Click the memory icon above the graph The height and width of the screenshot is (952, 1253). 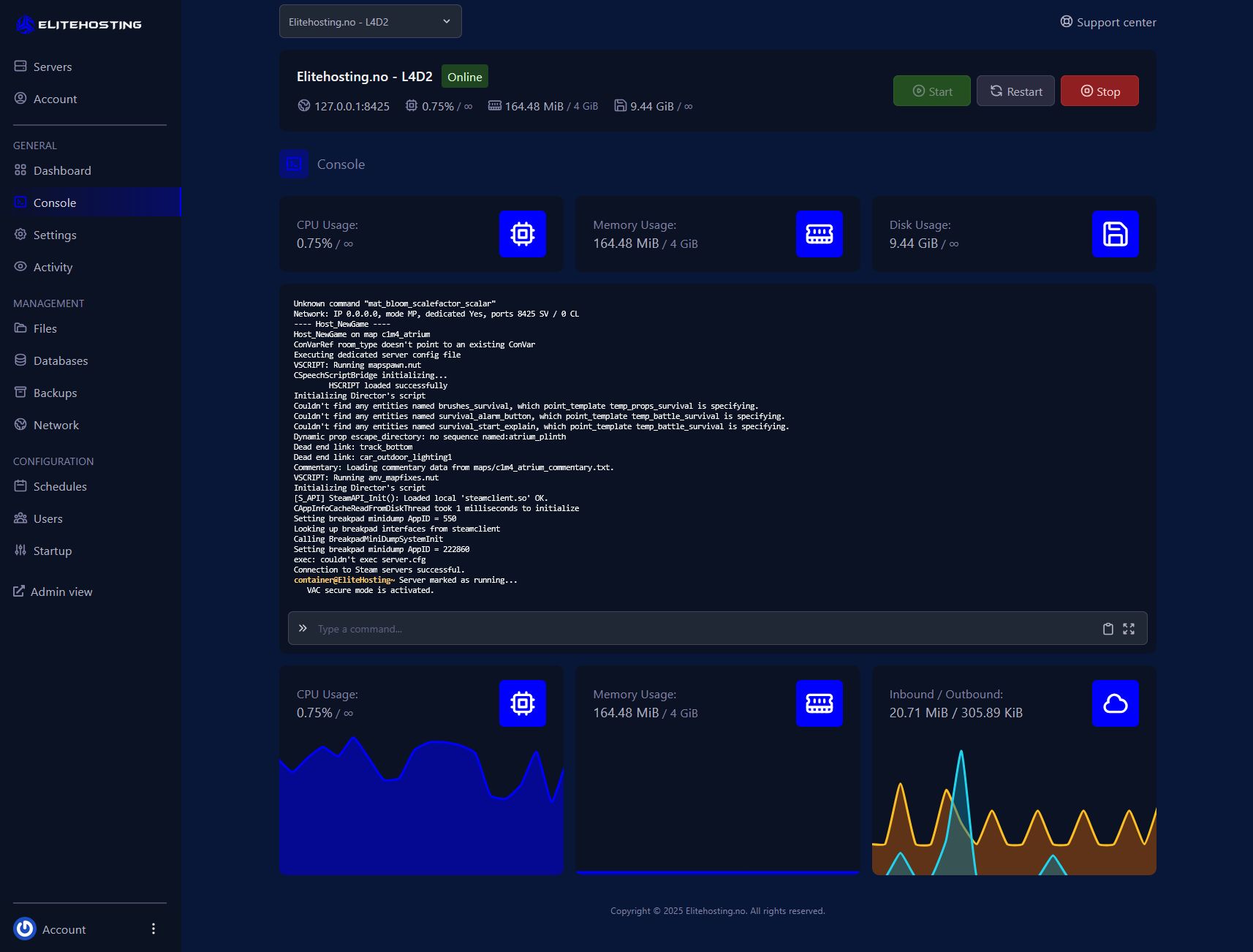tap(819, 703)
